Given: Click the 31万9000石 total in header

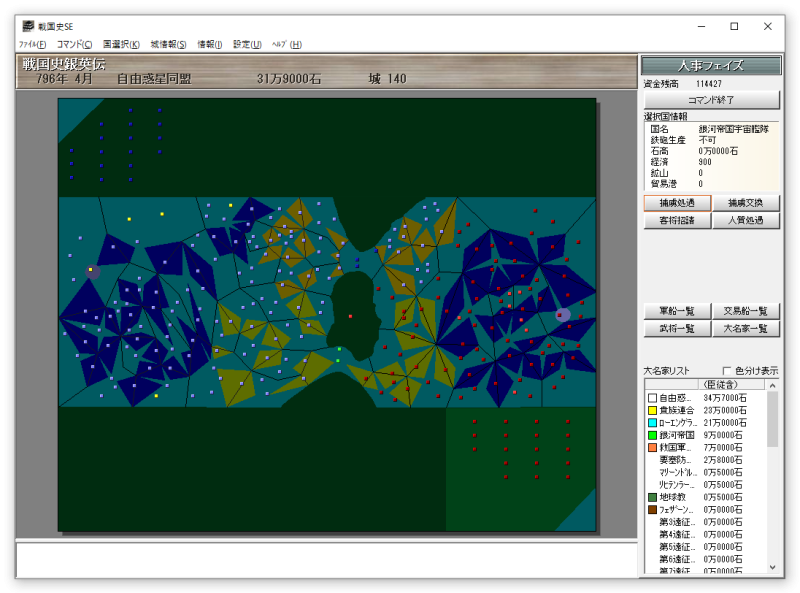Looking at the screenshot, I should tap(289, 79).
